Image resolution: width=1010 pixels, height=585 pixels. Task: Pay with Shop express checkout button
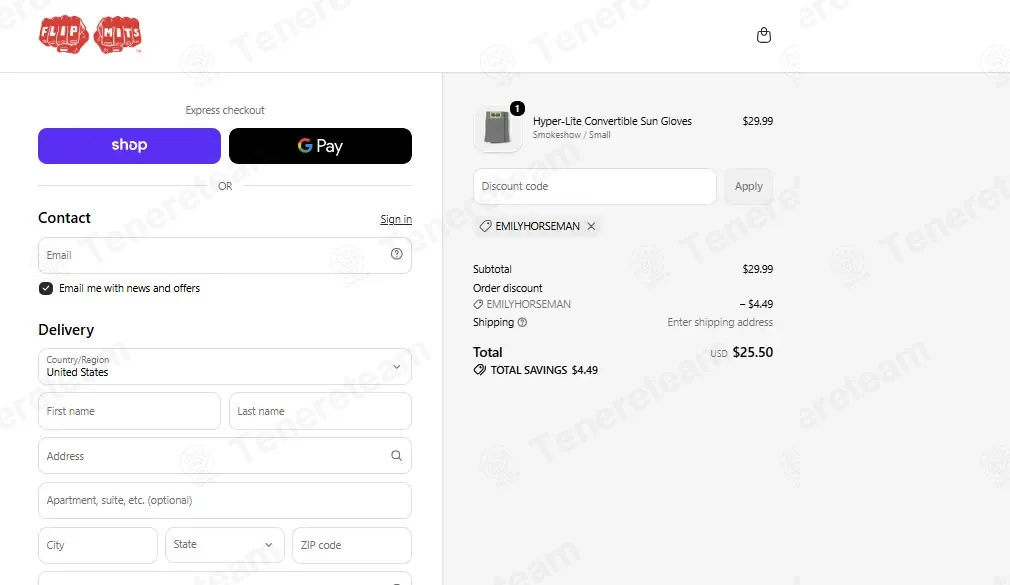click(129, 146)
